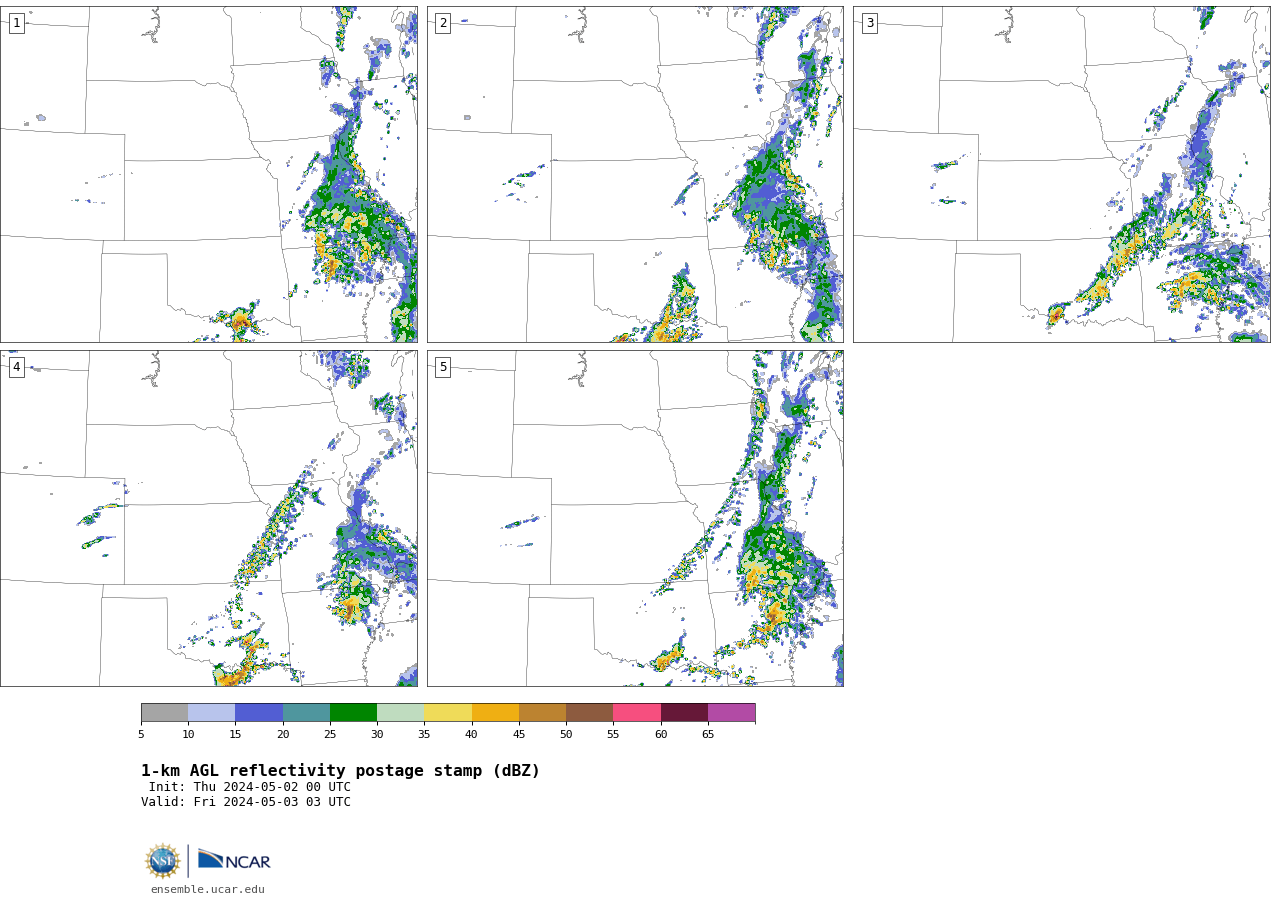Viewport: 1280px width, 901px height.
Task: Click the blue 15-20 dBZ swatch
Action: coord(259,712)
